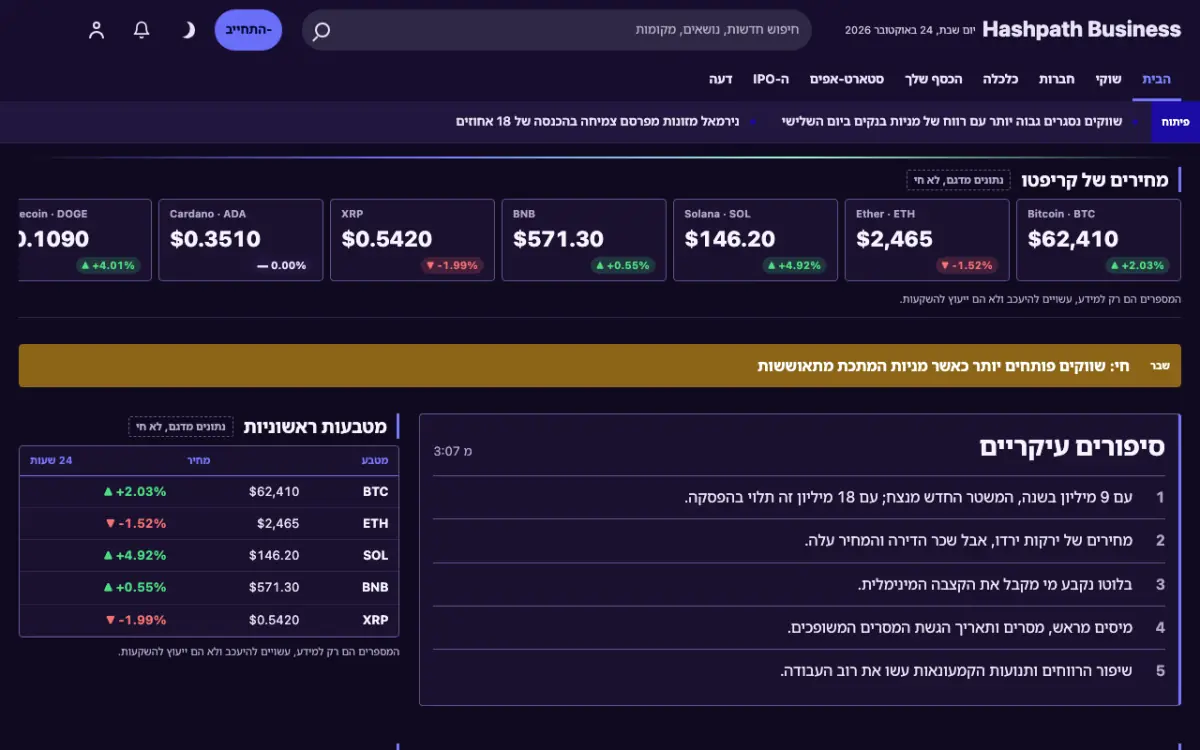This screenshot has height=750, width=1200.
Task: Click the BNB row in coins table
Action: 209,587
